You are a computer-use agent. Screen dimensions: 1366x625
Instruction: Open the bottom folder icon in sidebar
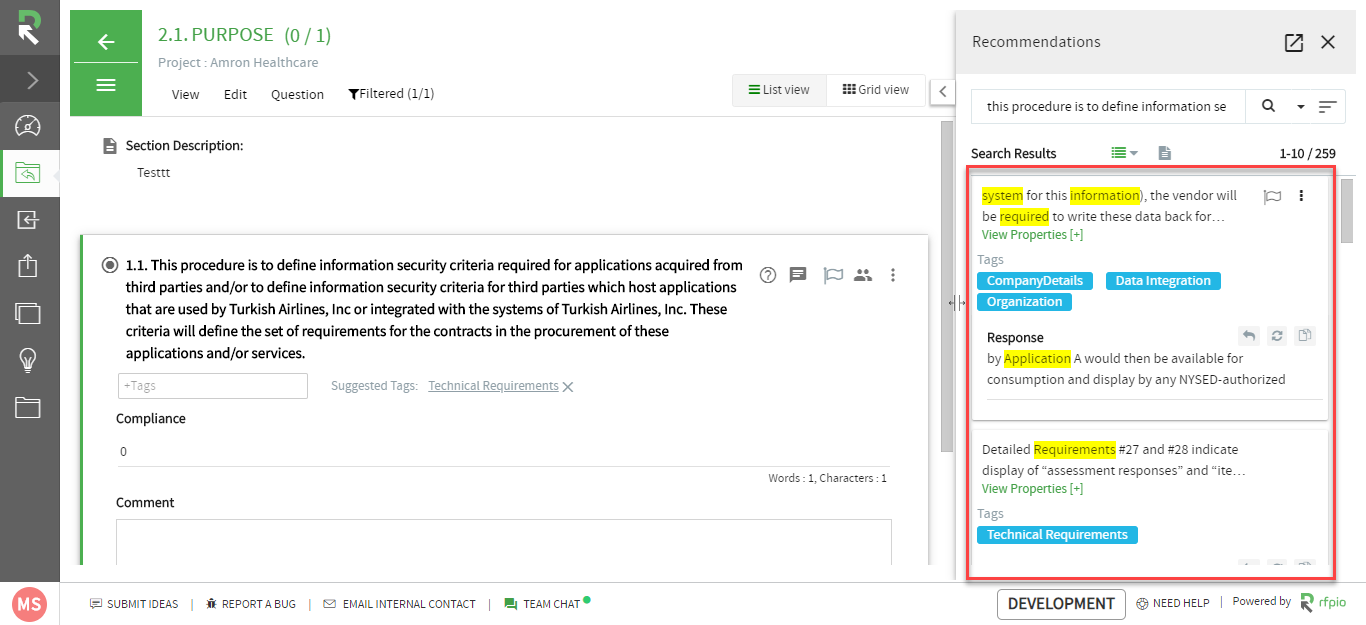click(28, 407)
